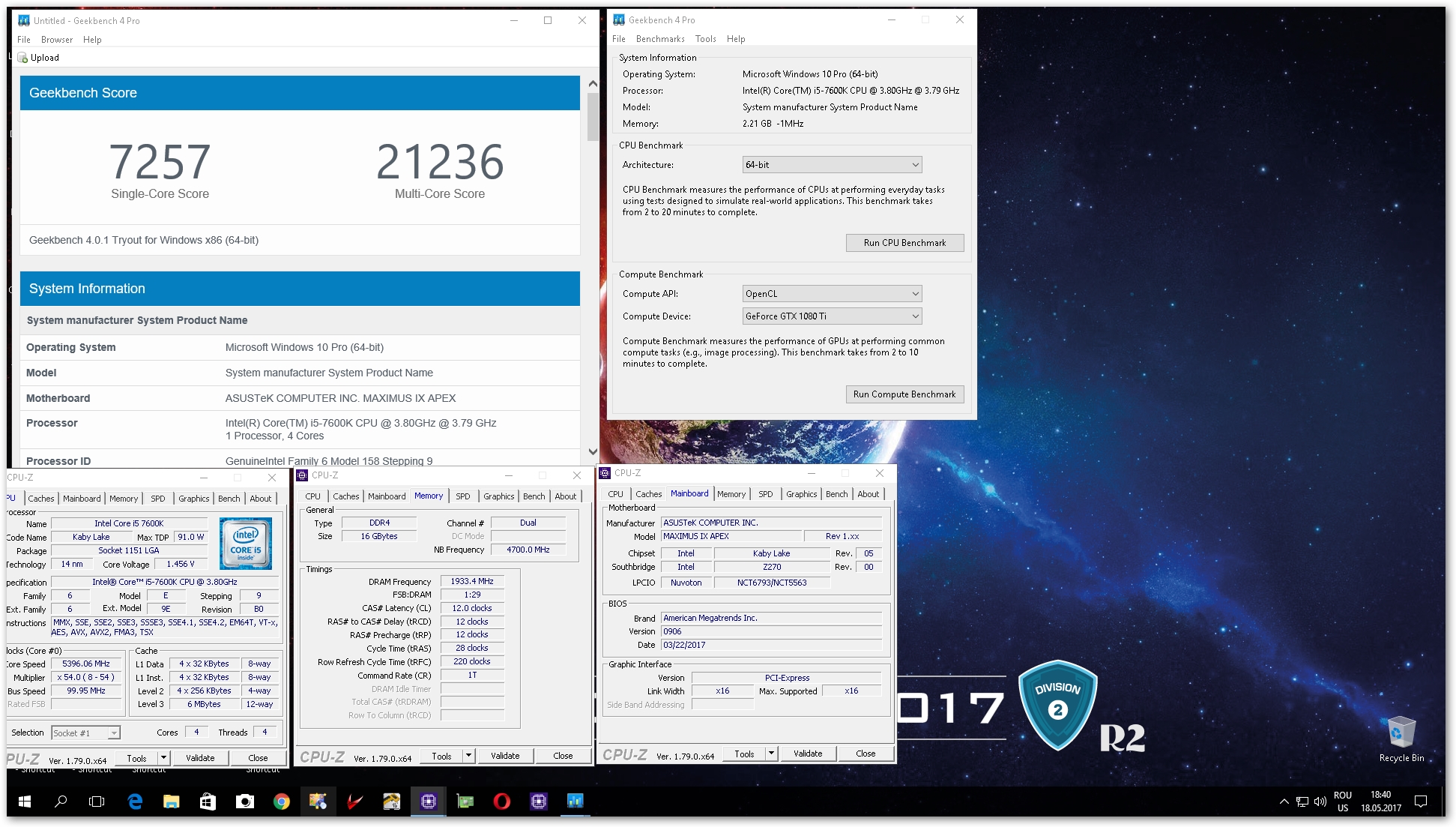
Task: Click the Intel Core i5 logo in CPU-Z
Action: (246, 544)
